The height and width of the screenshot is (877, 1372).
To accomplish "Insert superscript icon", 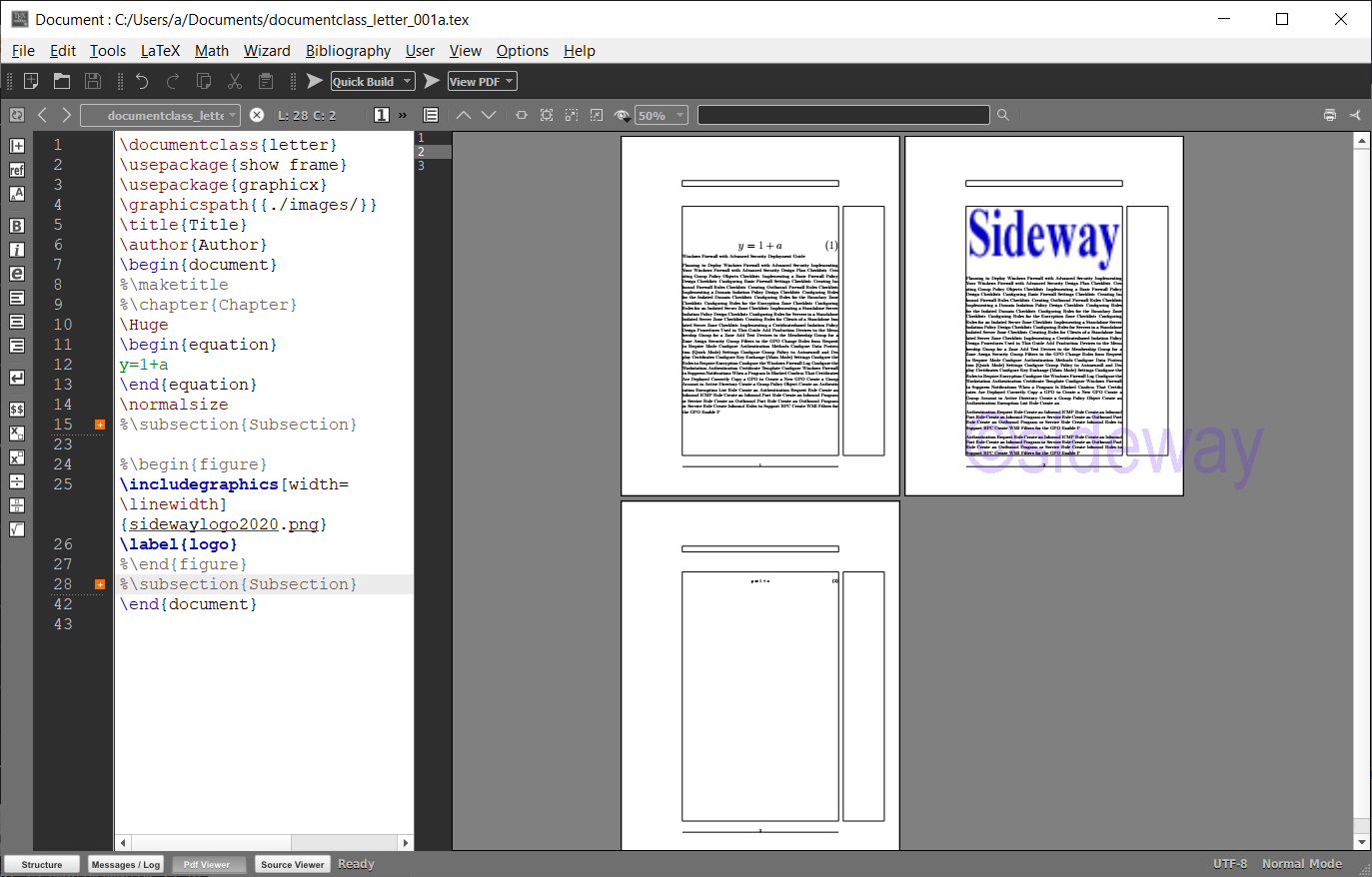I will coord(17,457).
